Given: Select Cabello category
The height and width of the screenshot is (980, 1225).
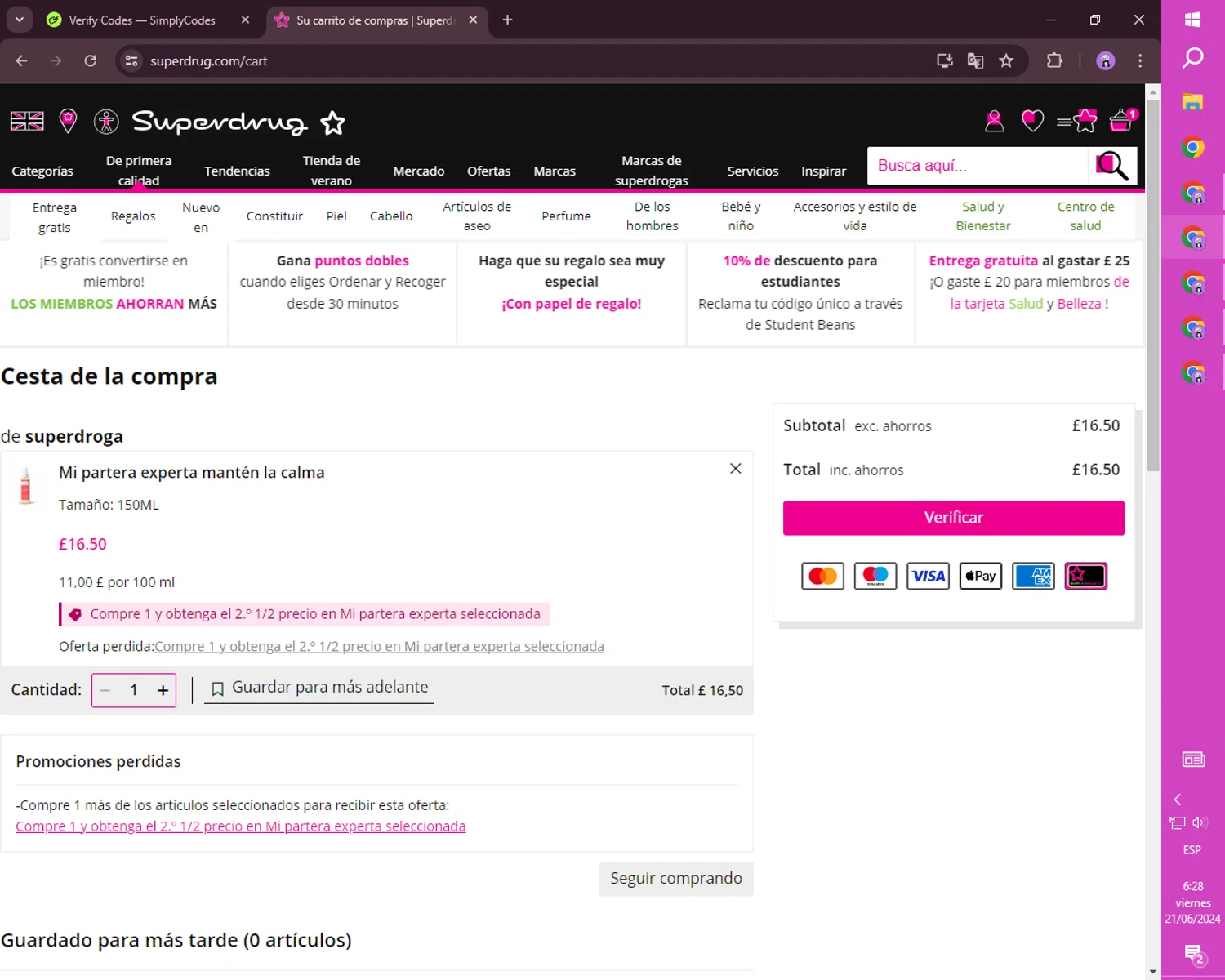Looking at the screenshot, I should 391,216.
